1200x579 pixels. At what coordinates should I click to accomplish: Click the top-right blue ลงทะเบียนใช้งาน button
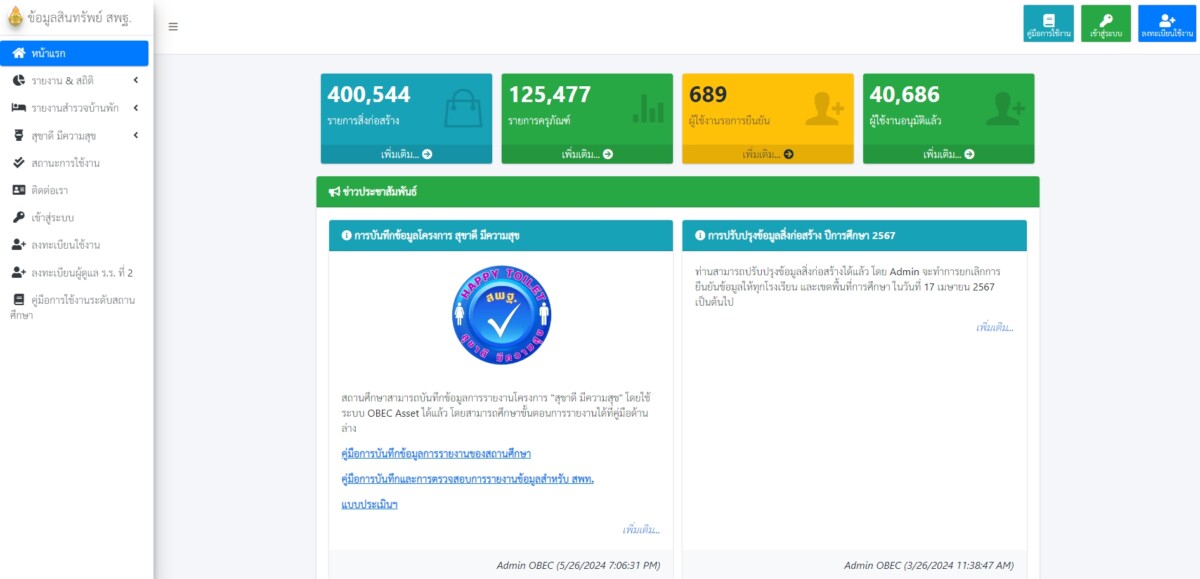[x=1167, y=24]
